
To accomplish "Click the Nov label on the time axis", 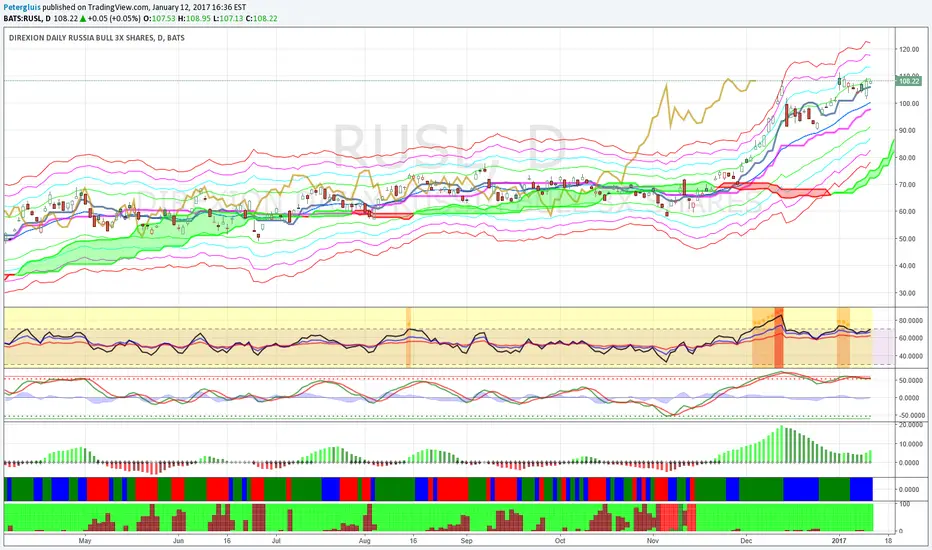I will tap(653, 541).
